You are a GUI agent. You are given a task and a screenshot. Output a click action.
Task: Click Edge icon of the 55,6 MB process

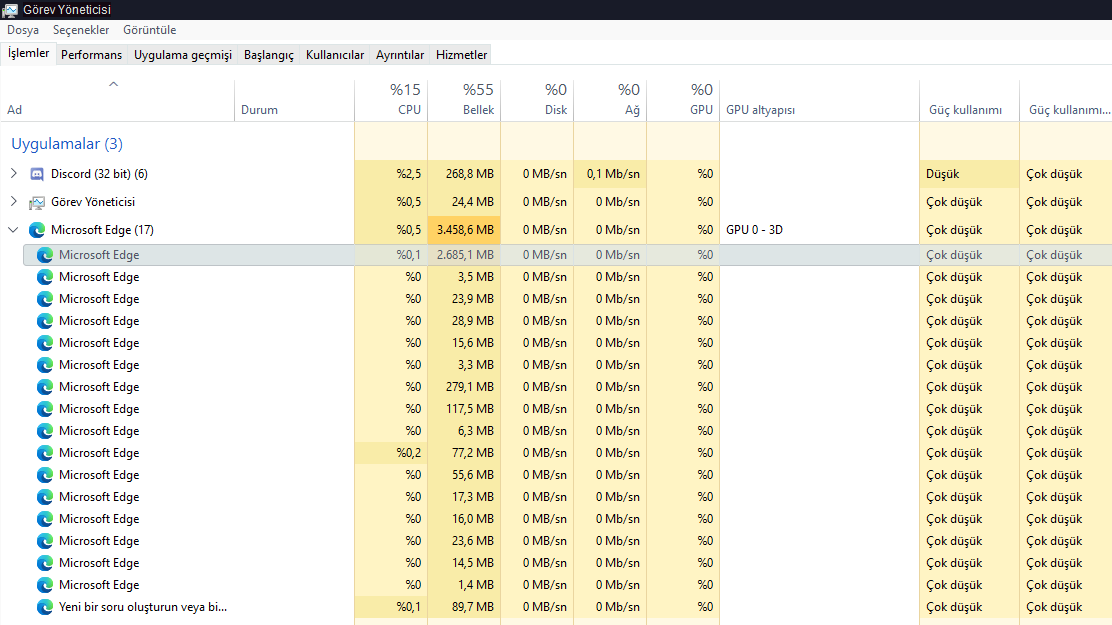[45, 475]
